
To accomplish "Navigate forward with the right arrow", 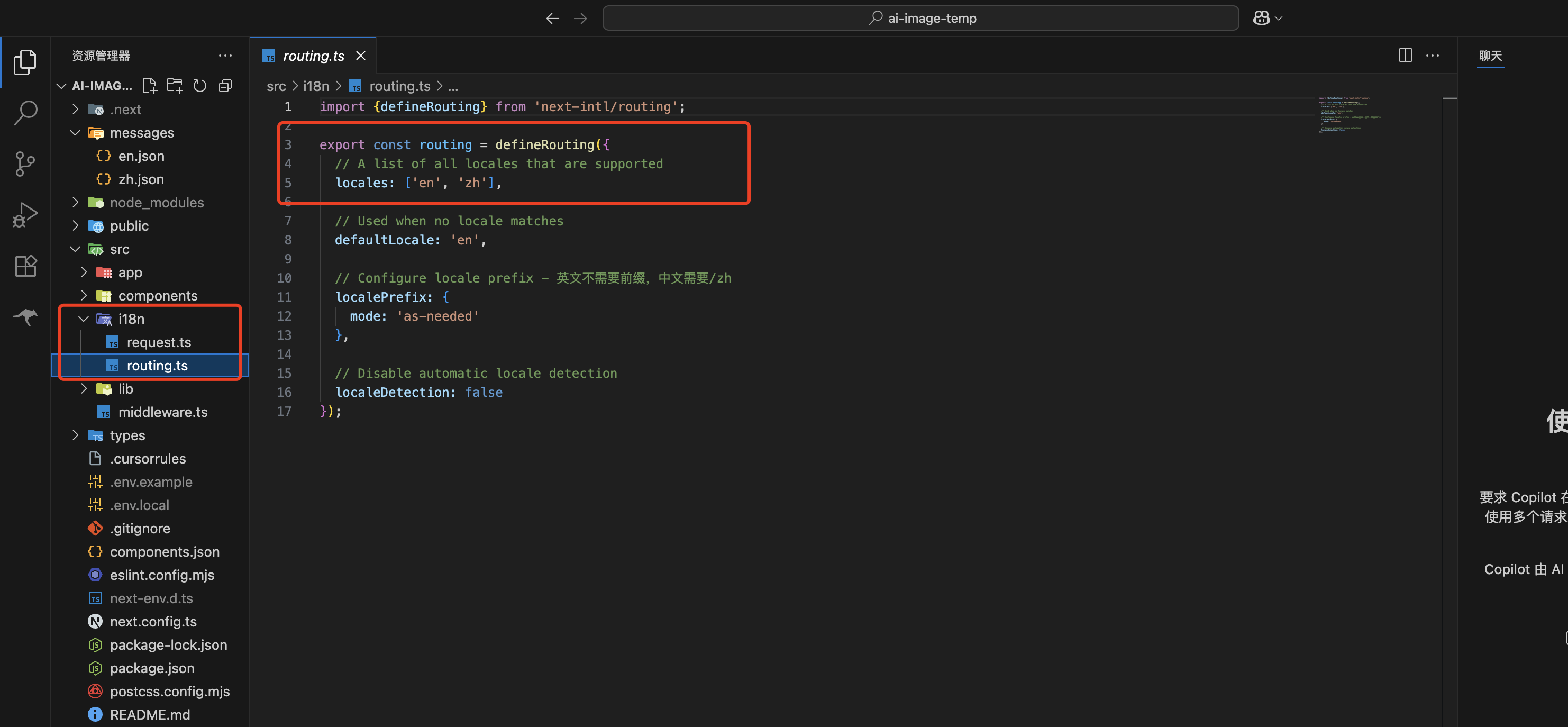I will 580,19.
